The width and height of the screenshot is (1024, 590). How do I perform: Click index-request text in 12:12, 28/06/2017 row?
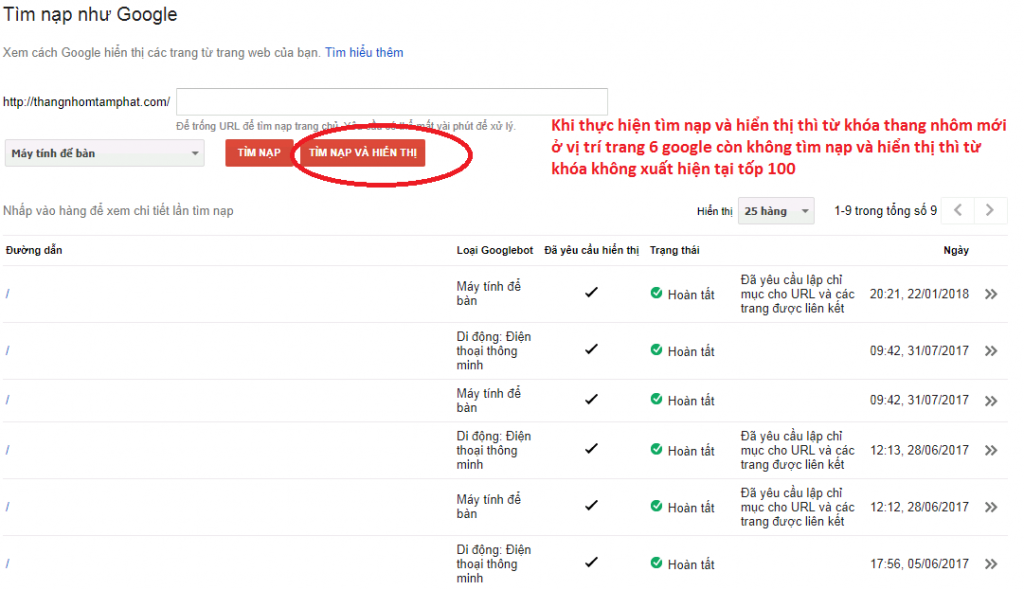point(797,507)
